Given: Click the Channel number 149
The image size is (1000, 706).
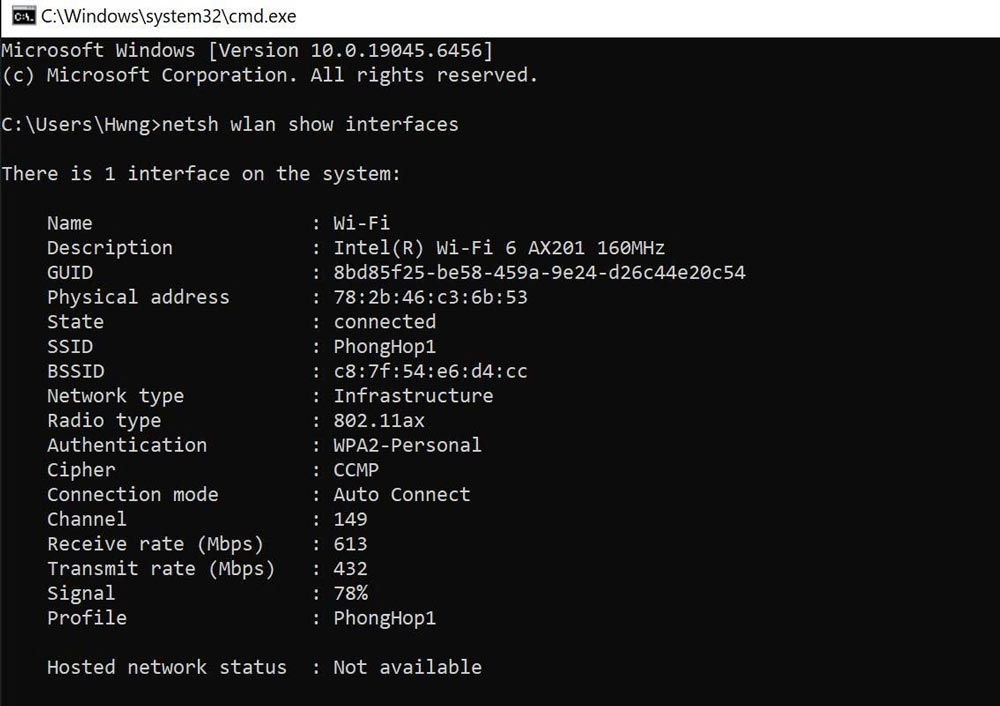Looking at the screenshot, I should 351,519.
